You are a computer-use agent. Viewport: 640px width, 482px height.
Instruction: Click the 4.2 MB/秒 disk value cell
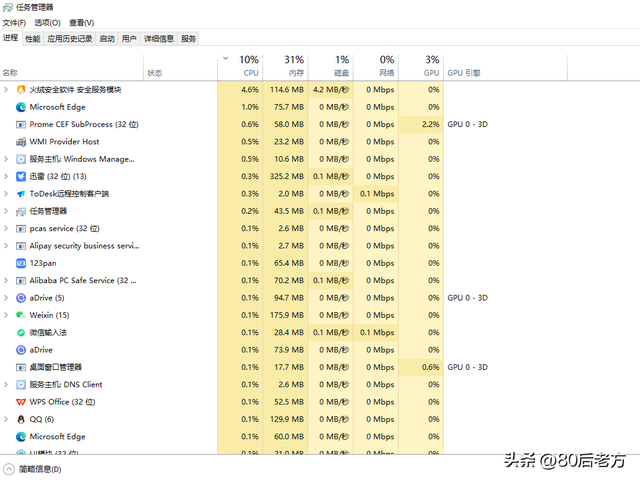331,90
